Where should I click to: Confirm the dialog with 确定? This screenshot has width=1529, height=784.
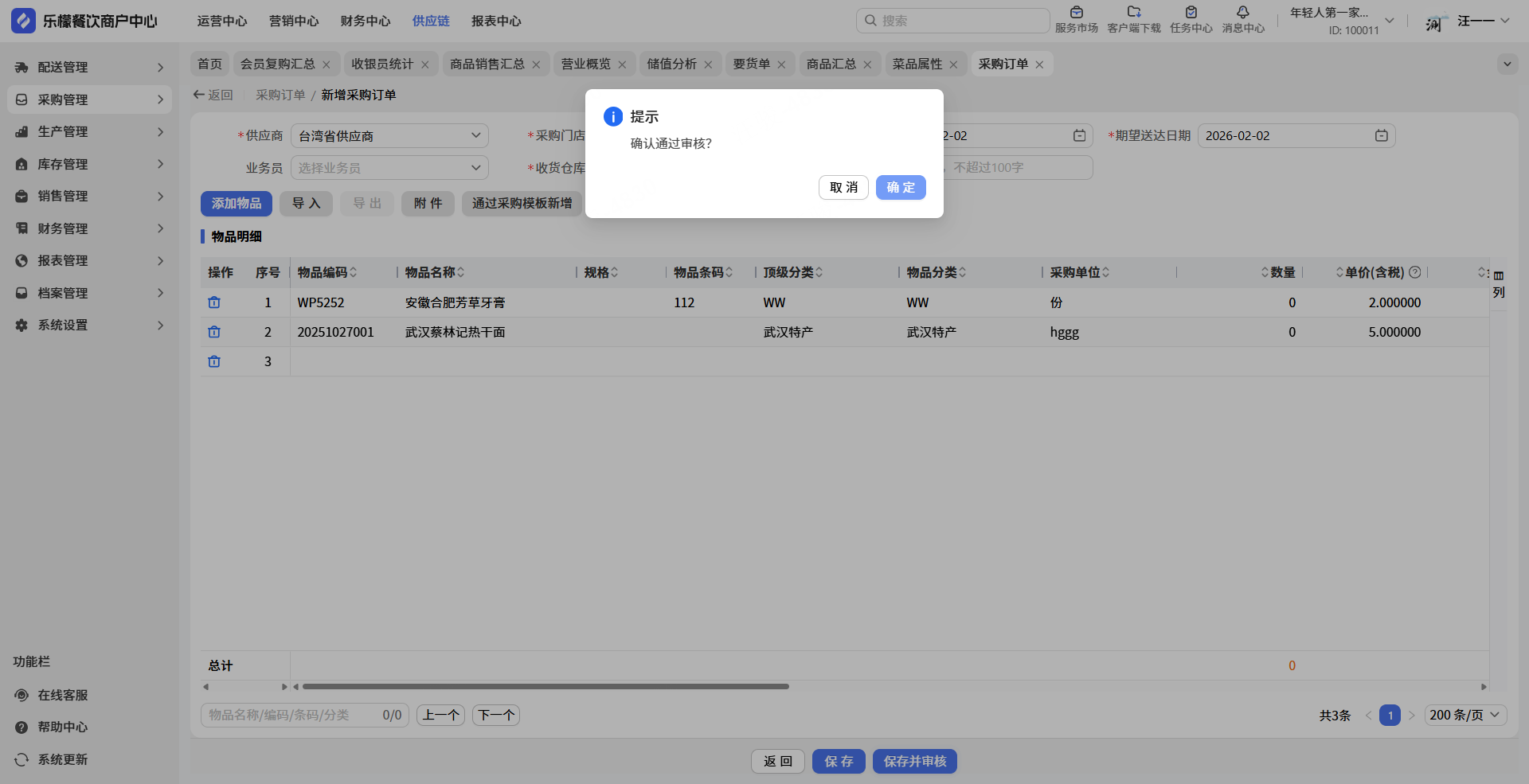[x=900, y=188]
